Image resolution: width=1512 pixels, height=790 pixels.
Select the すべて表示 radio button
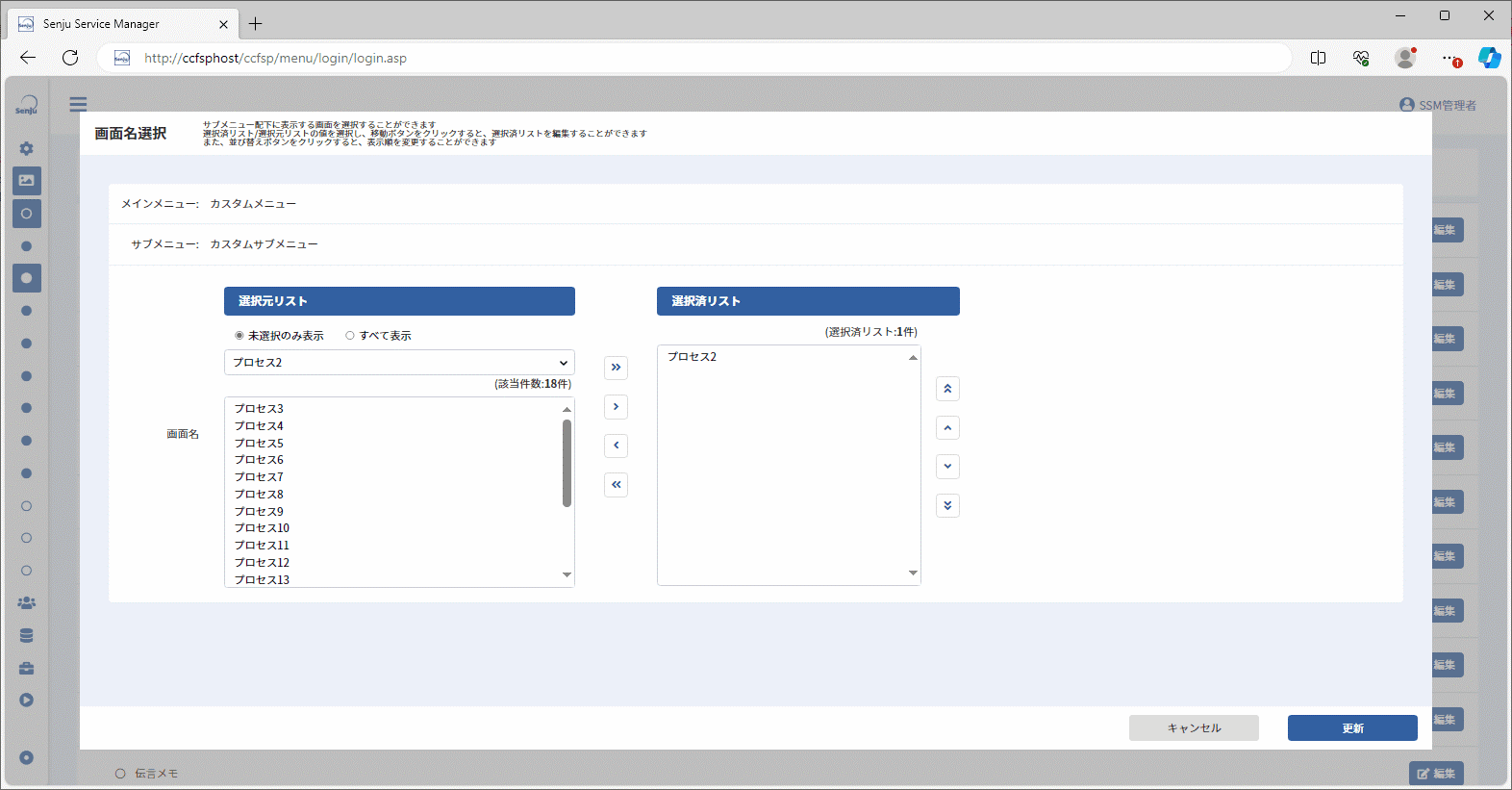(350, 336)
